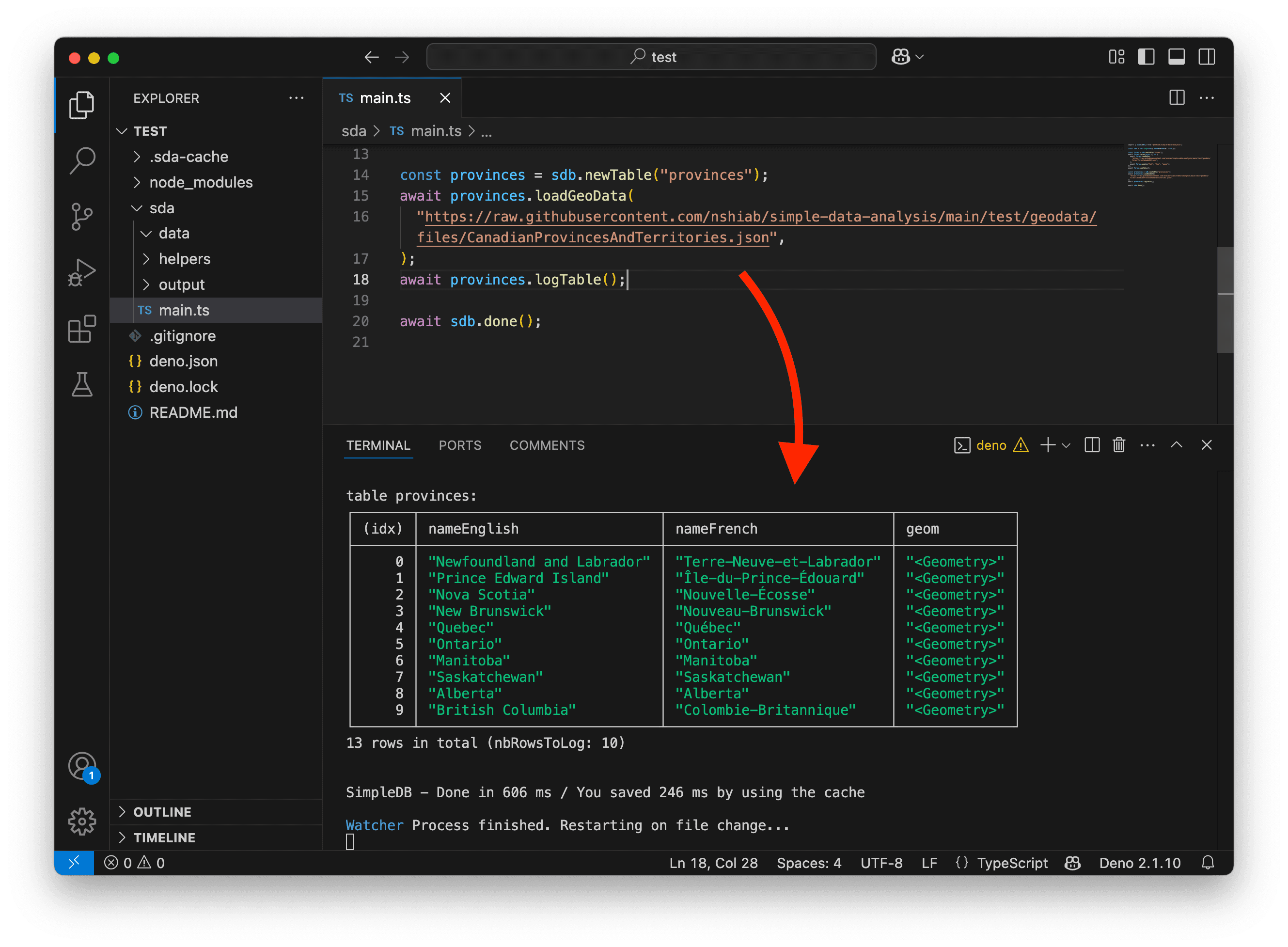Show errors and warnings in status bar

pyautogui.click(x=135, y=863)
